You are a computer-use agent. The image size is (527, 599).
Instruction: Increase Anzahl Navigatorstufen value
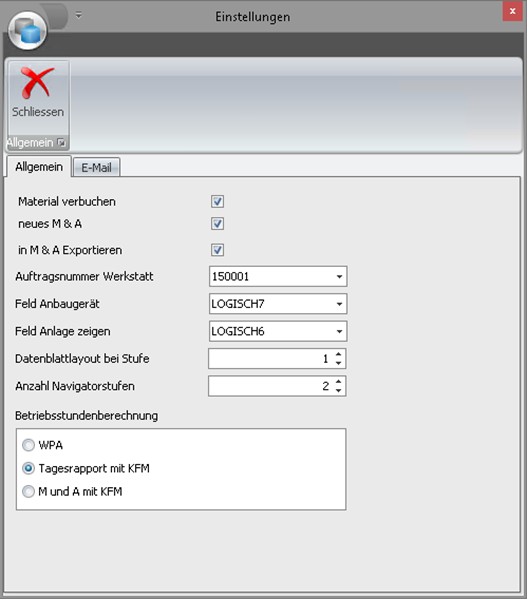(x=338, y=382)
